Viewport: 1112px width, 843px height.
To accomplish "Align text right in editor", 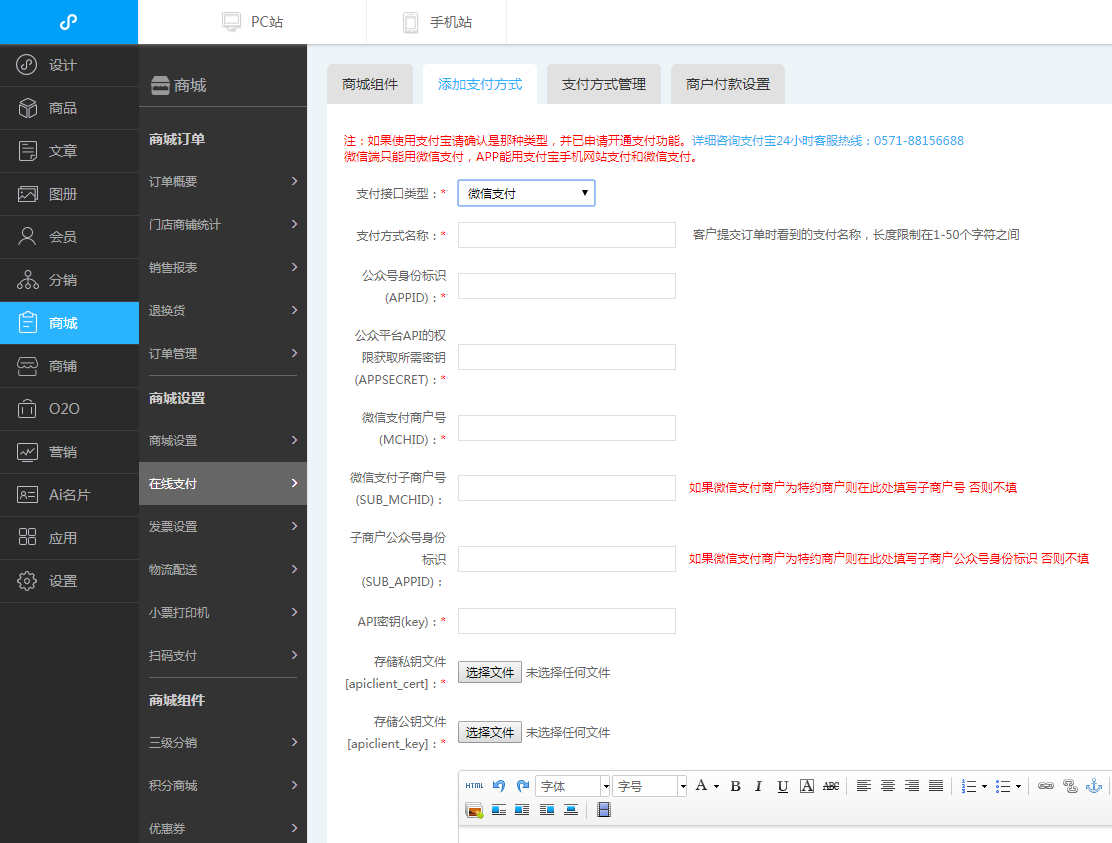I will 912,786.
